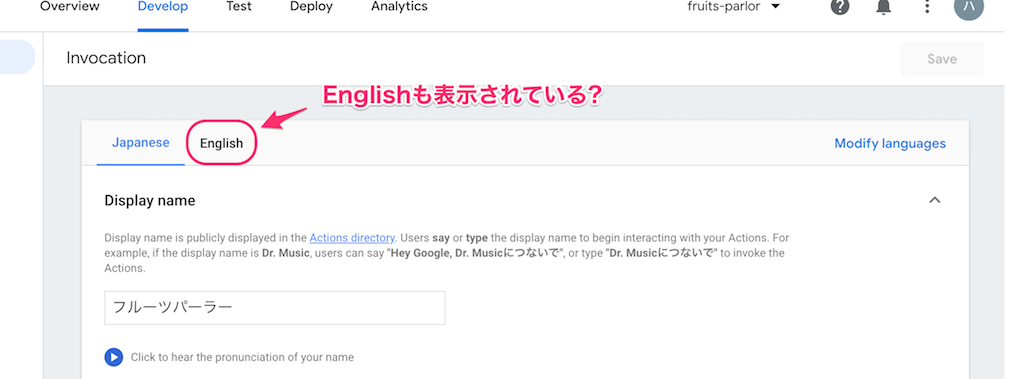Open the Analytics tab

pyautogui.click(x=399, y=7)
